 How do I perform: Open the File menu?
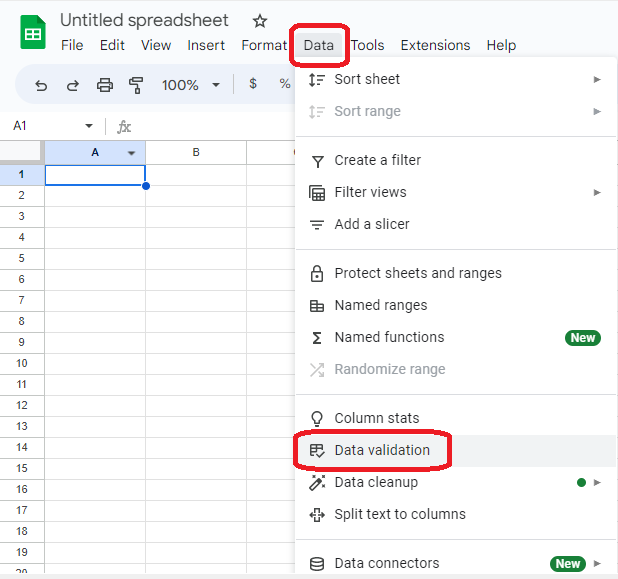coord(72,45)
